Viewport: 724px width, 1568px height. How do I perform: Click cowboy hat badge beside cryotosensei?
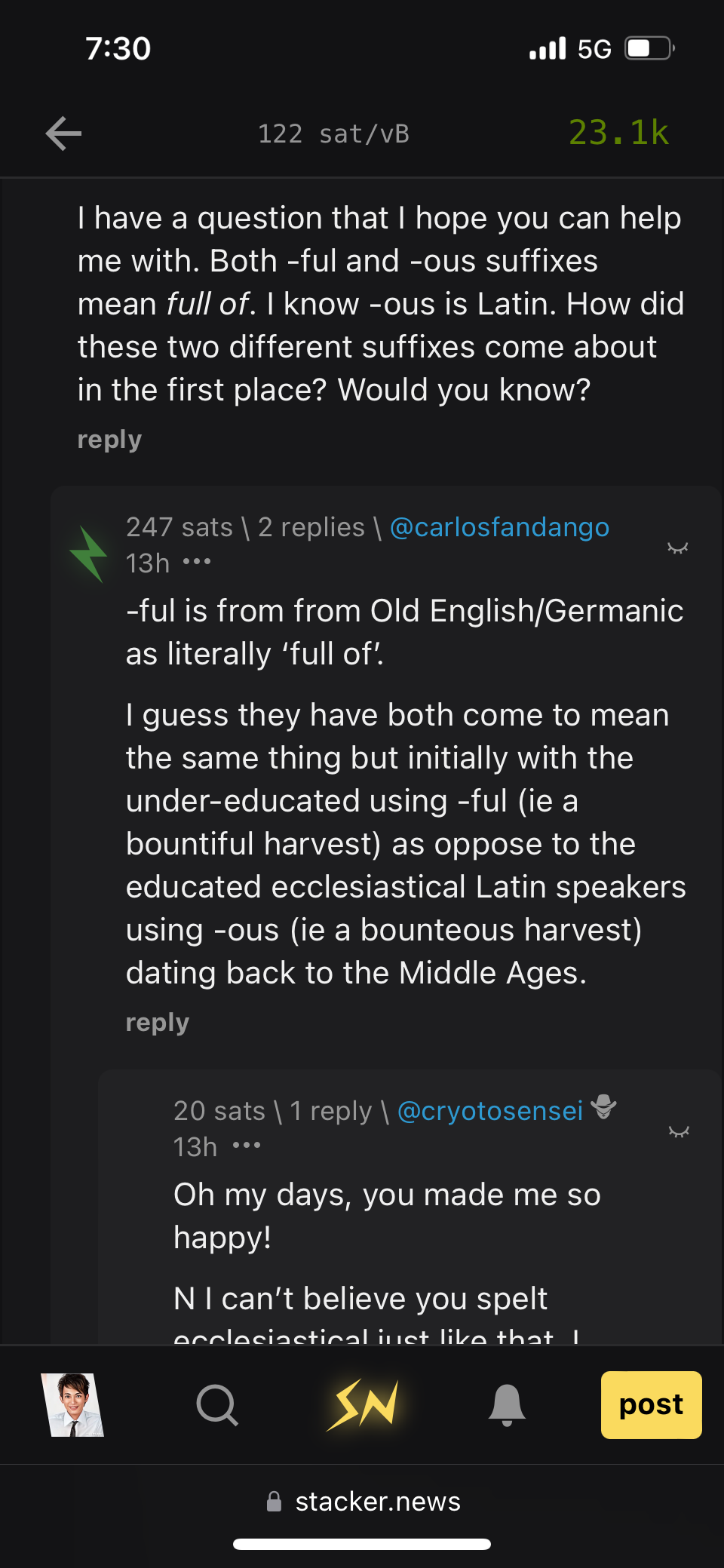(x=603, y=1108)
